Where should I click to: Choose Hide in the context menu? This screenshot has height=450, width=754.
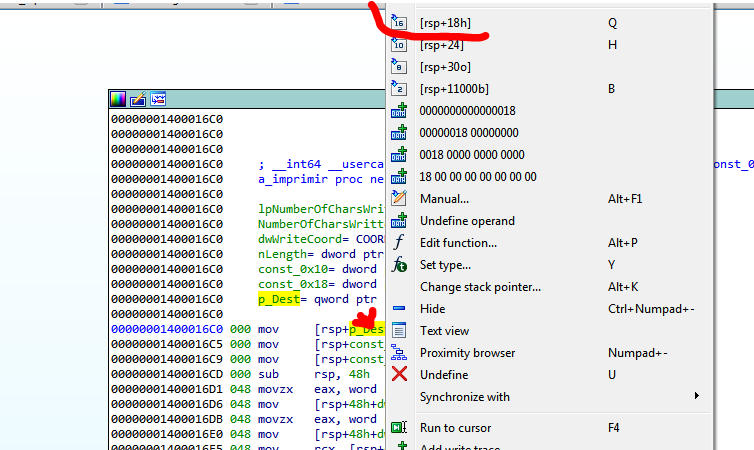(432, 309)
